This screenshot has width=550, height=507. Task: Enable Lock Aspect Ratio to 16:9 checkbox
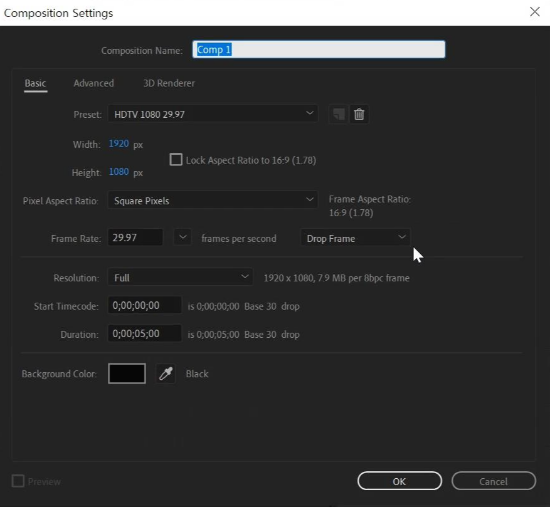pyautogui.click(x=176, y=160)
